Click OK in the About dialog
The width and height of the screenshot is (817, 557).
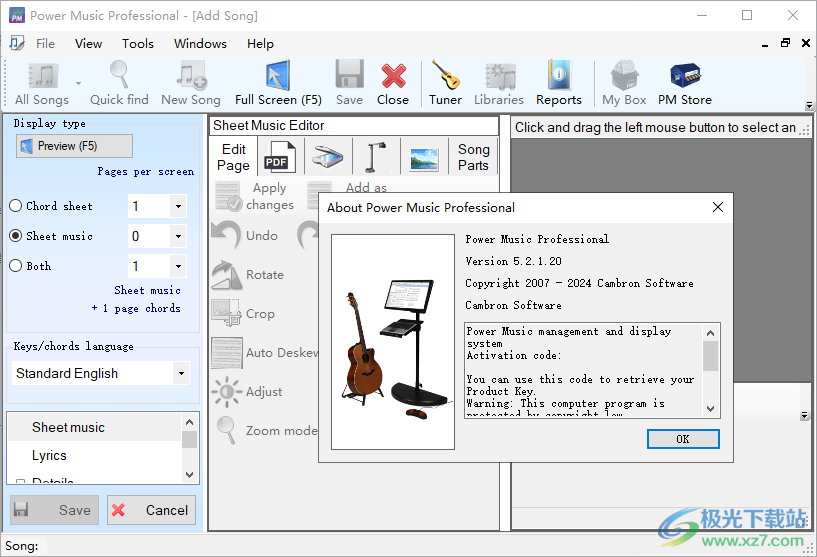682,439
